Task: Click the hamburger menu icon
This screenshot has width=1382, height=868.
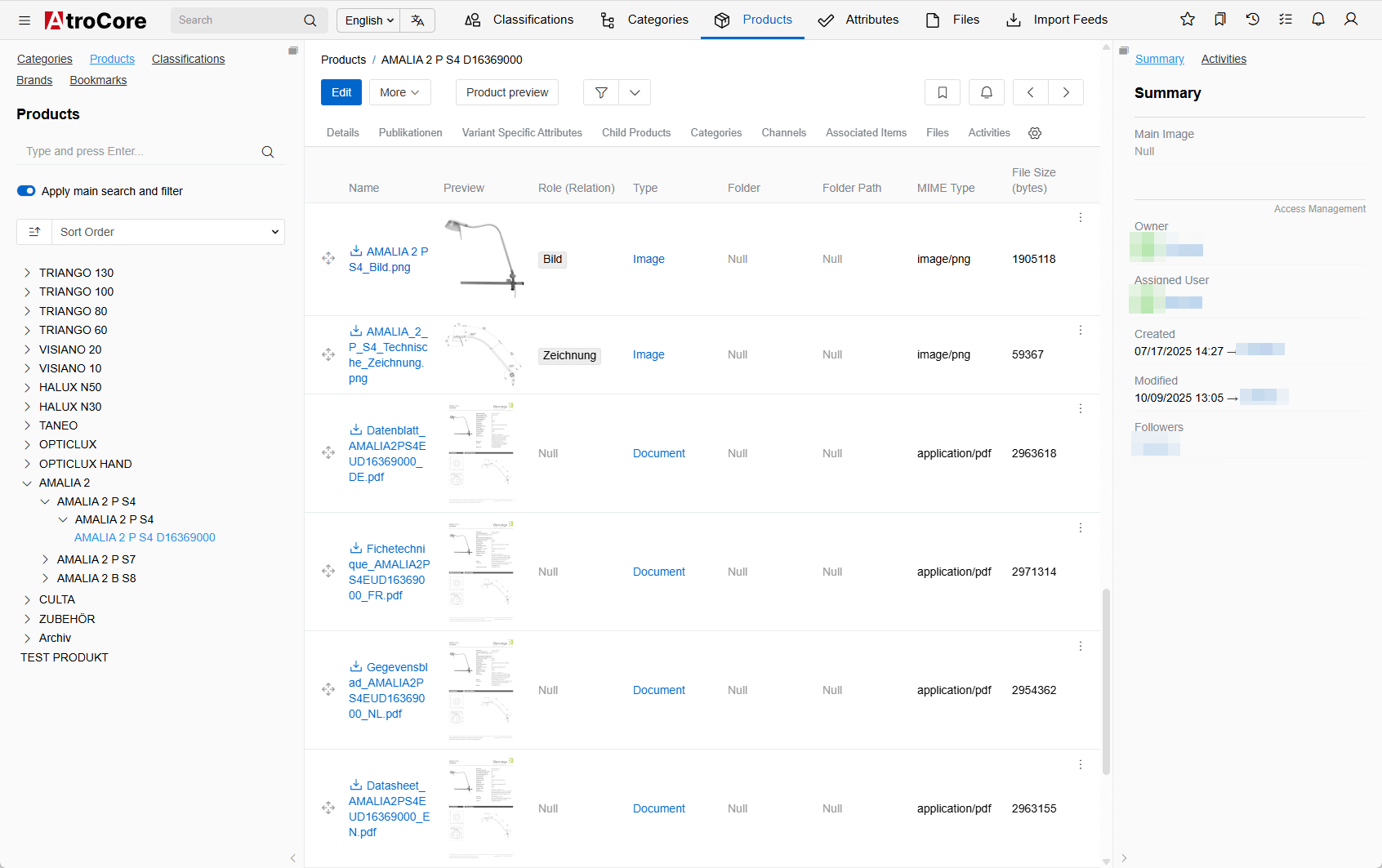Action: click(25, 20)
